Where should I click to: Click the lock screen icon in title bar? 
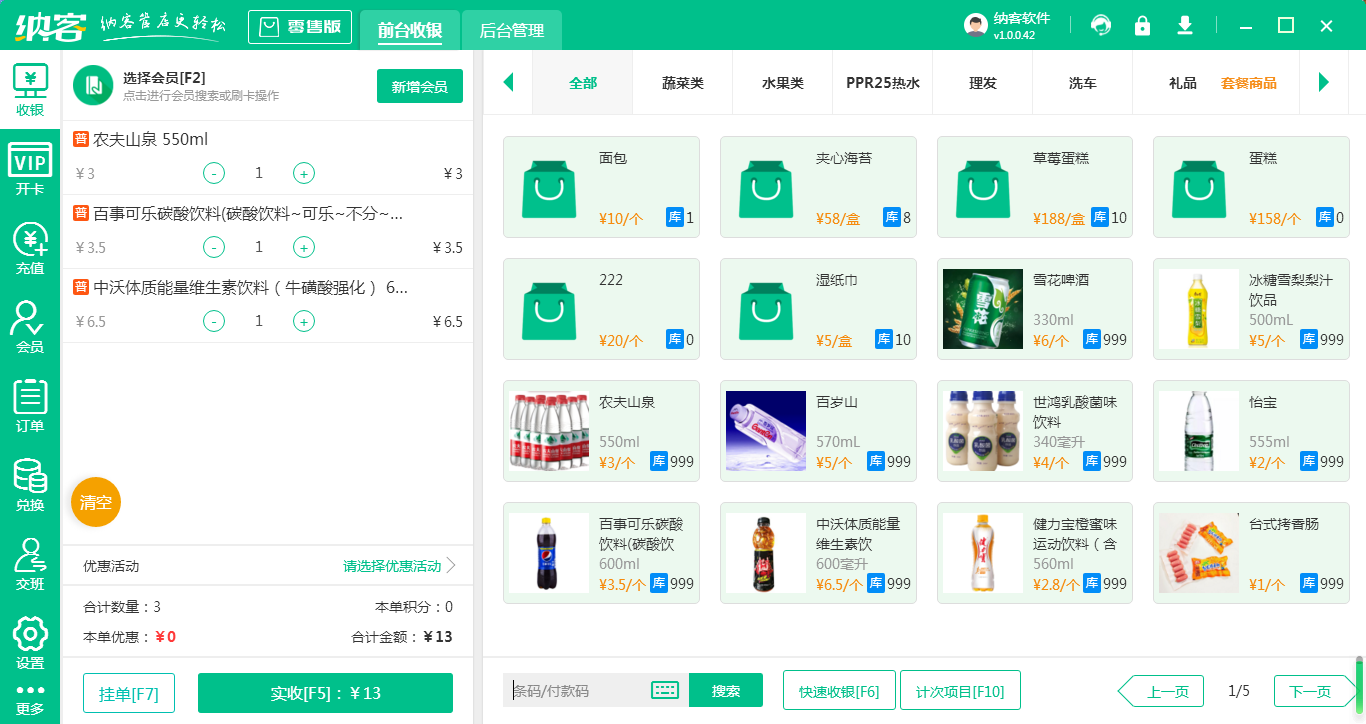tap(1142, 26)
